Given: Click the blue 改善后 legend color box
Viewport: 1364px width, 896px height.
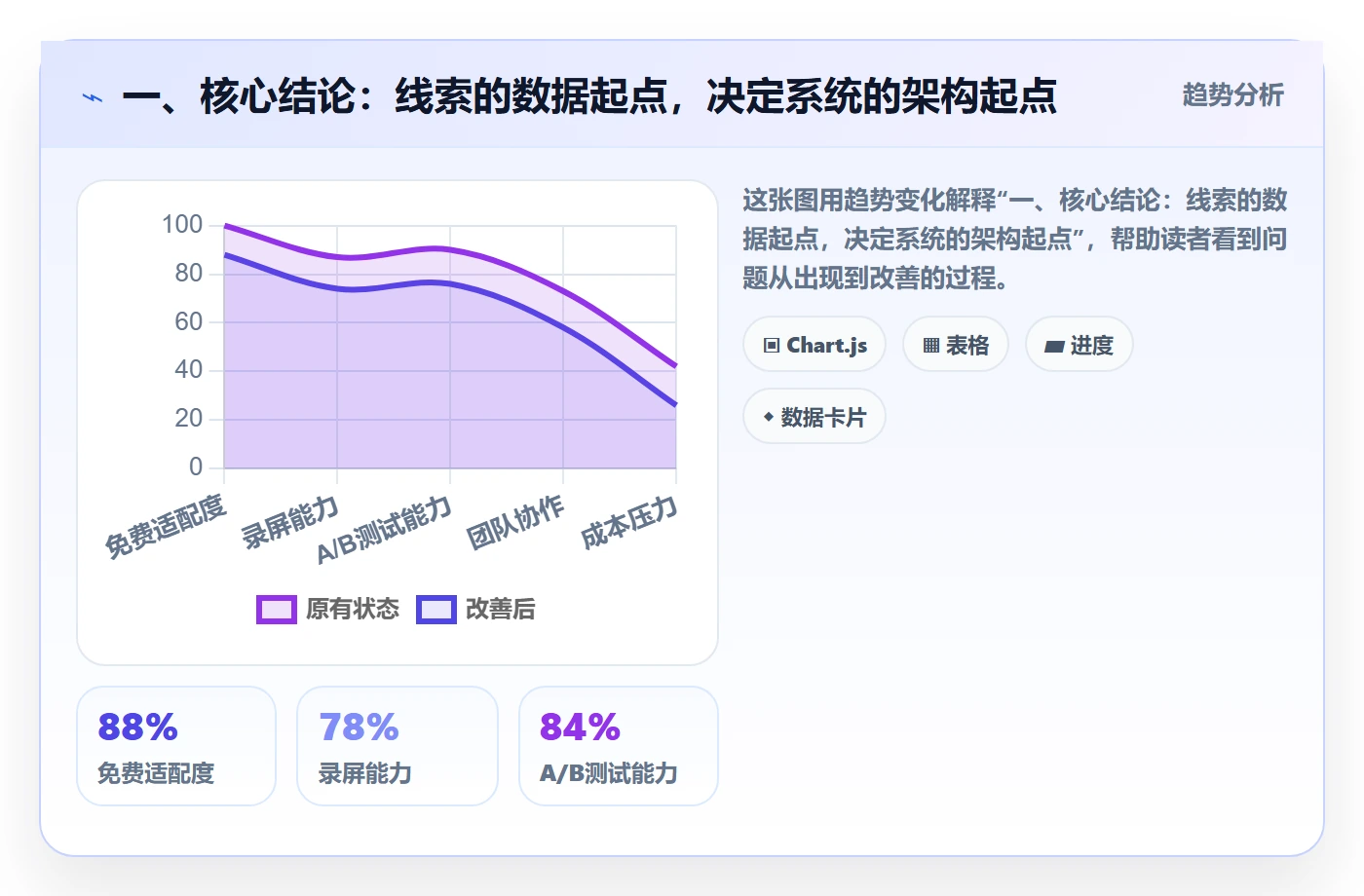Looking at the screenshot, I should (x=436, y=610).
